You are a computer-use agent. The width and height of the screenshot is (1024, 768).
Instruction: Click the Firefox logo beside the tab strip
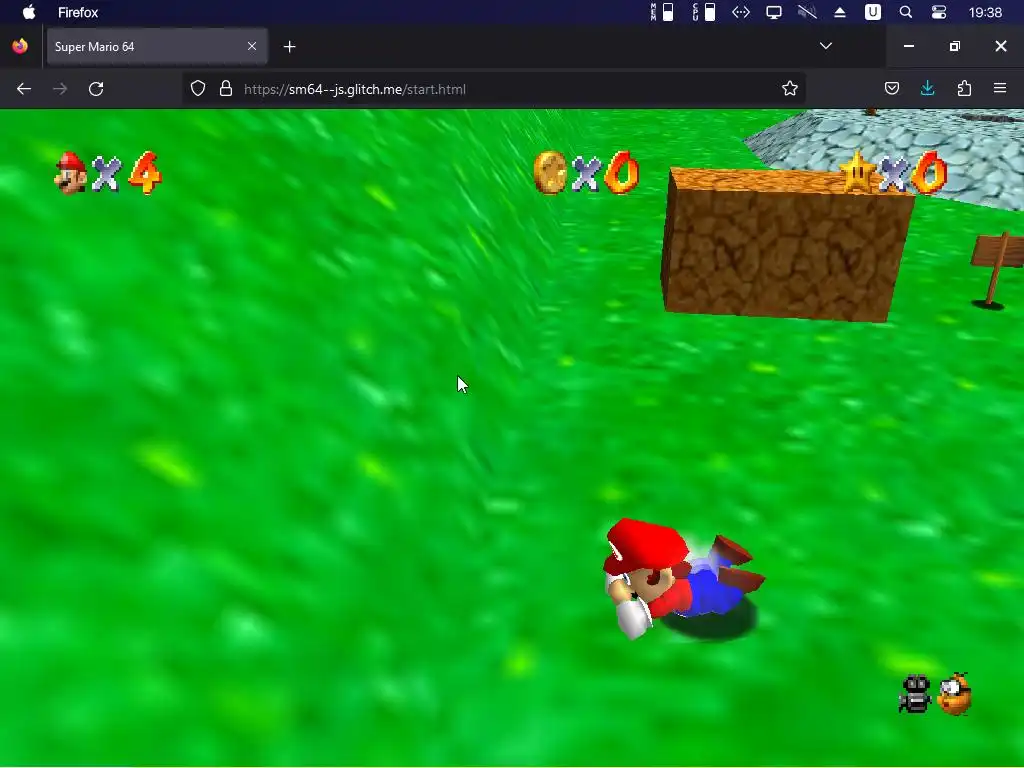click(20, 46)
